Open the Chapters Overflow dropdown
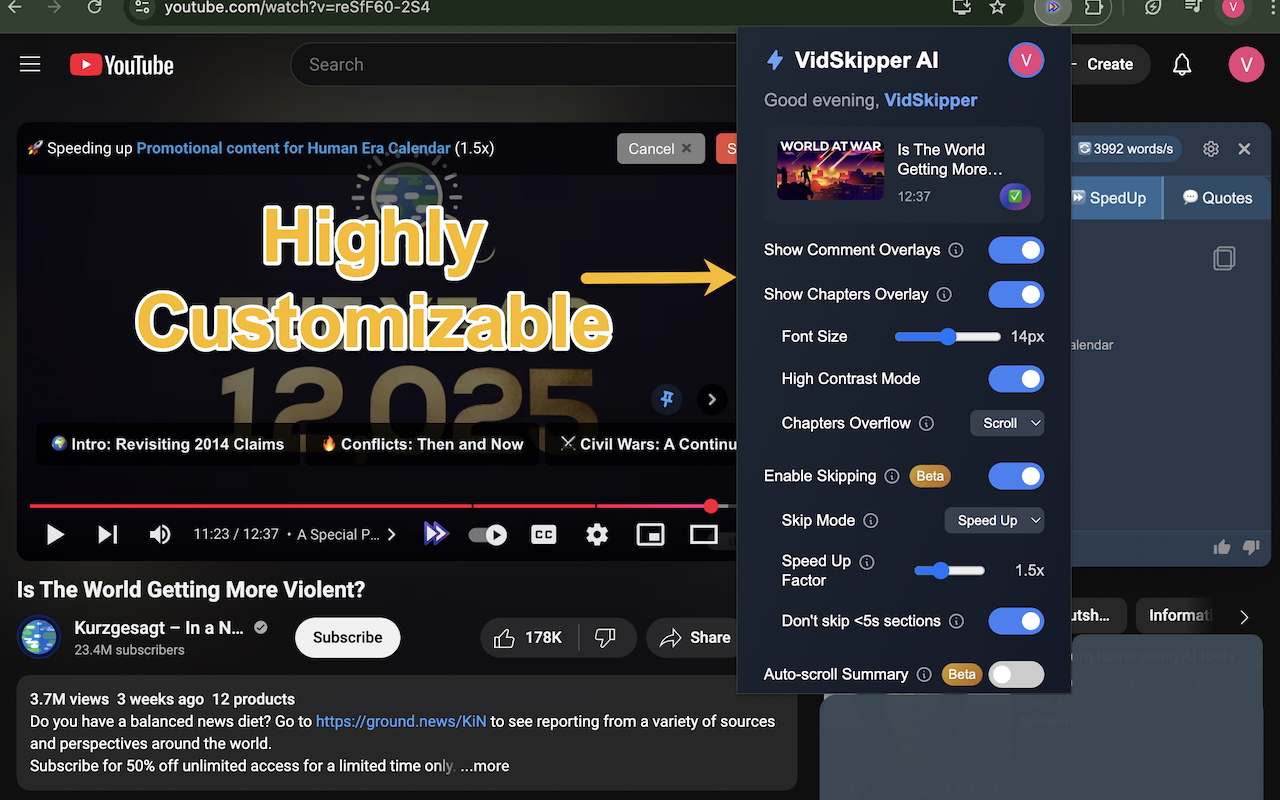 1007,423
